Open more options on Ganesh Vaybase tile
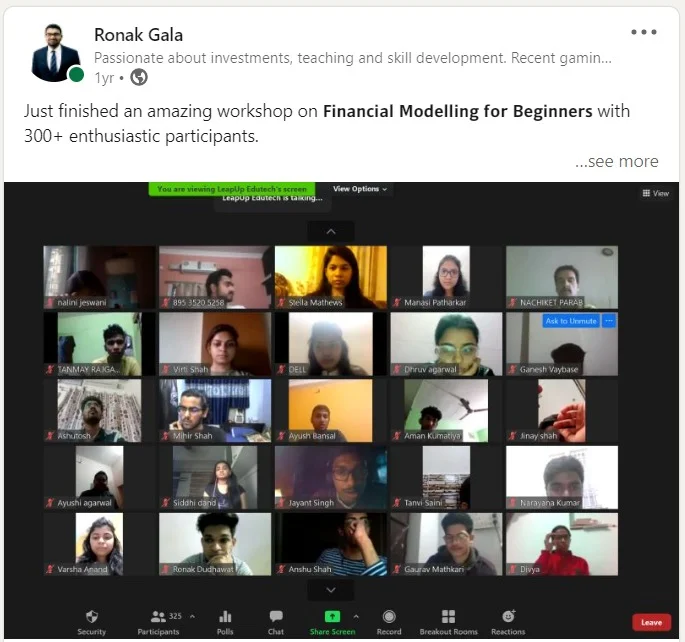The height and width of the screenshot is (642, 685). coord(609,321)
